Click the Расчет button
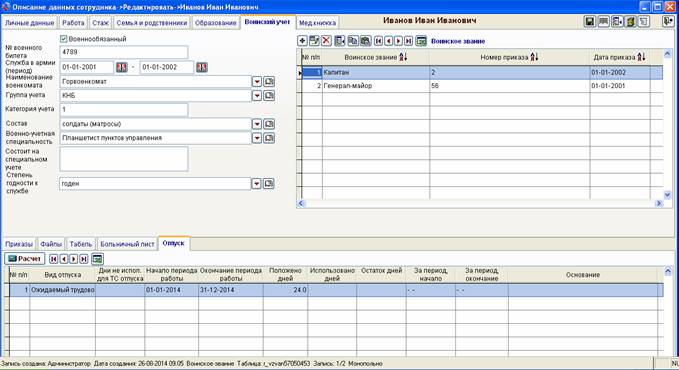This screenshot has width=679, height=370. 25,259
